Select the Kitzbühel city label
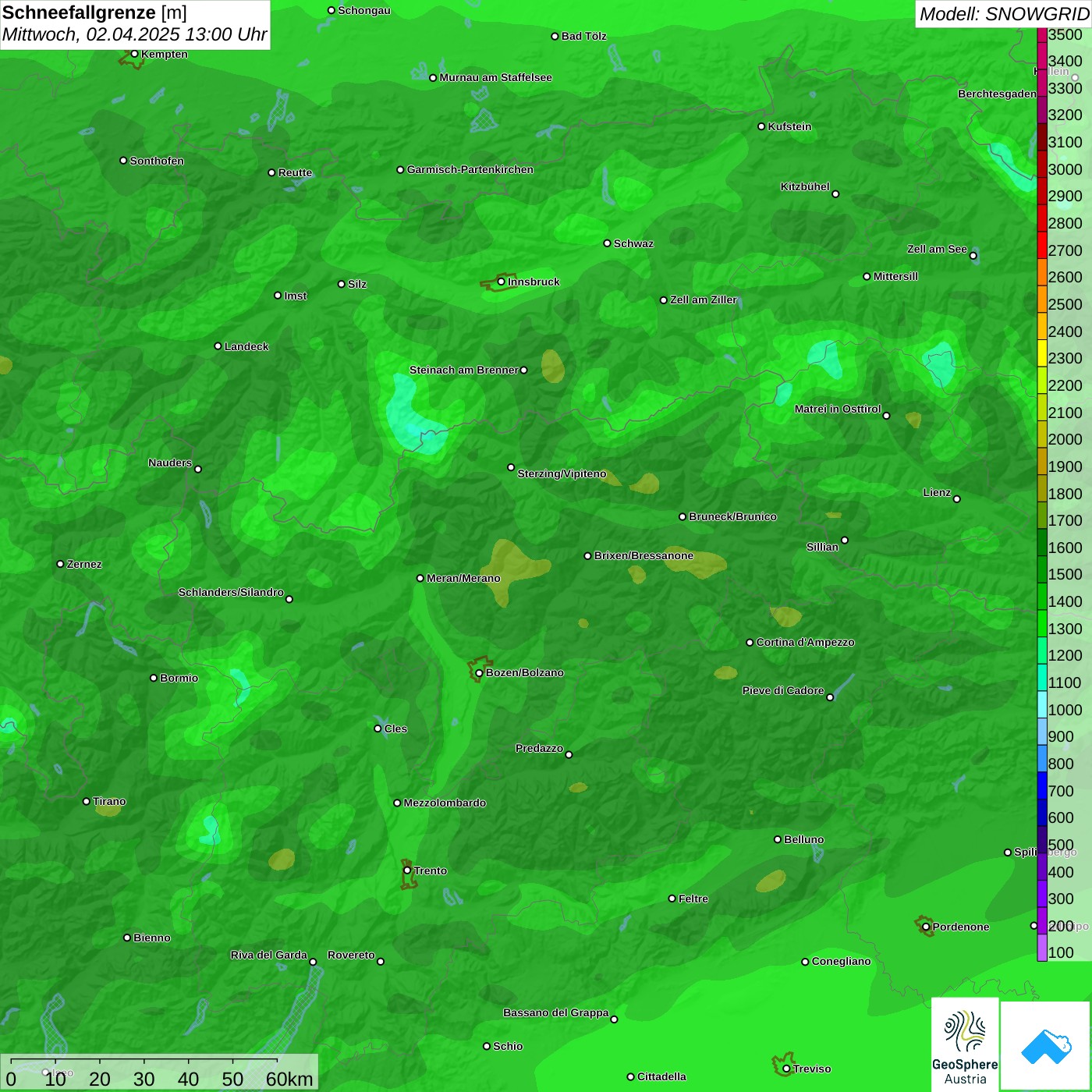1092x1092 pixels. [x=805, y=186]
